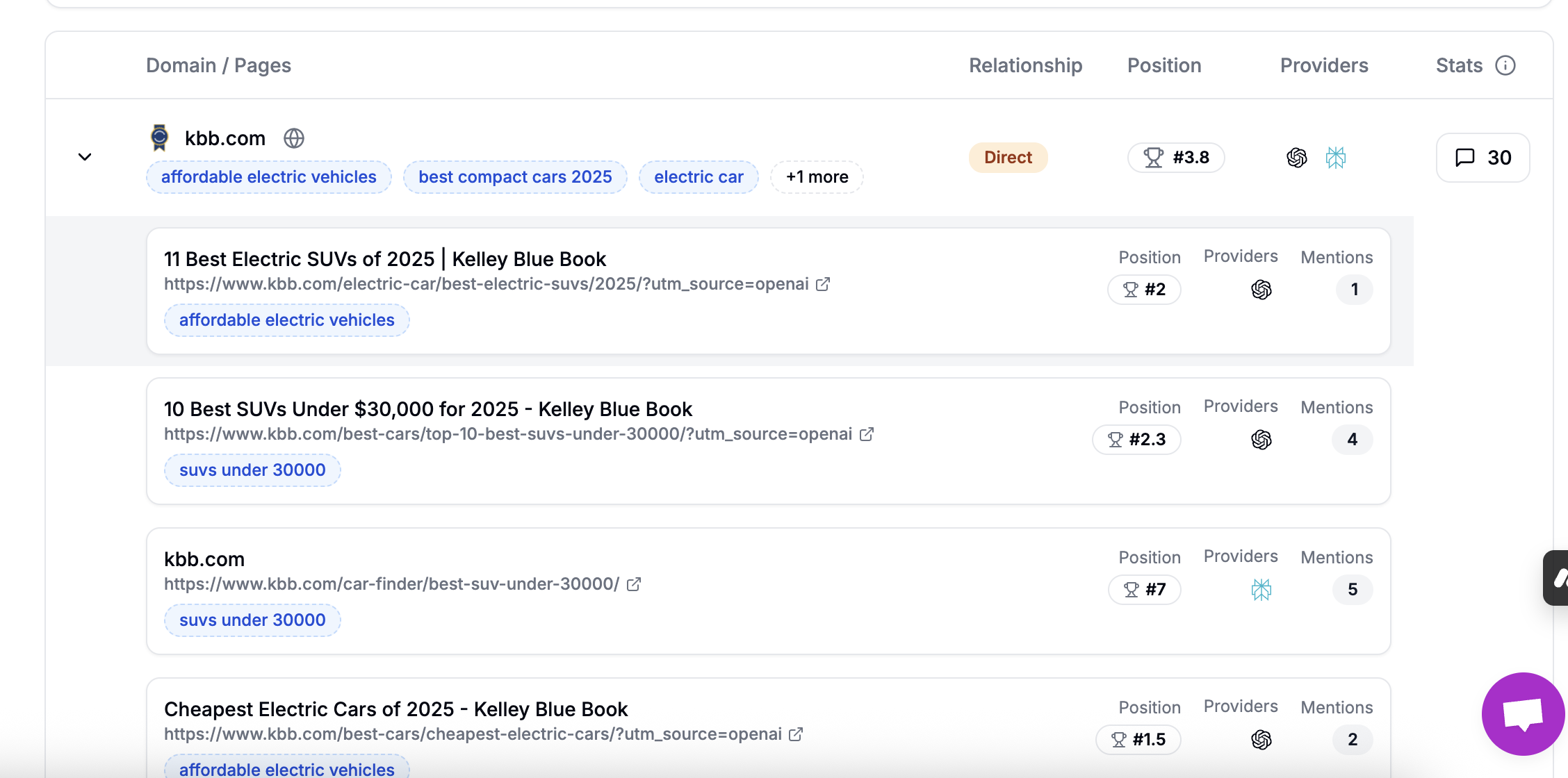
Task: Click the Stats info circle icon
Action: click(1505, 65)
